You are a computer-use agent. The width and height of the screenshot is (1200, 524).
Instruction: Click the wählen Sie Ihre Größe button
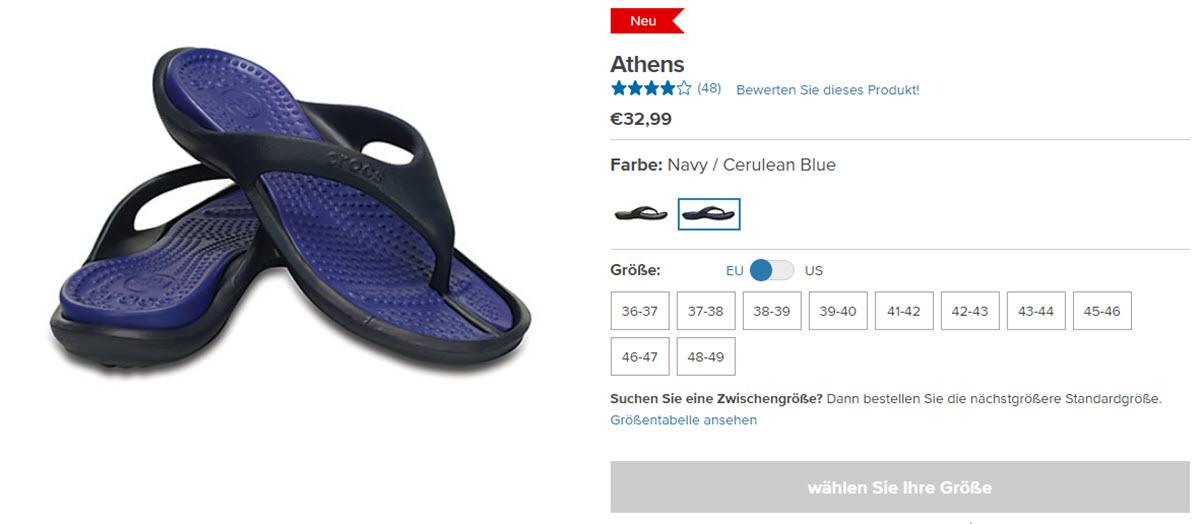tap(900, 487)
